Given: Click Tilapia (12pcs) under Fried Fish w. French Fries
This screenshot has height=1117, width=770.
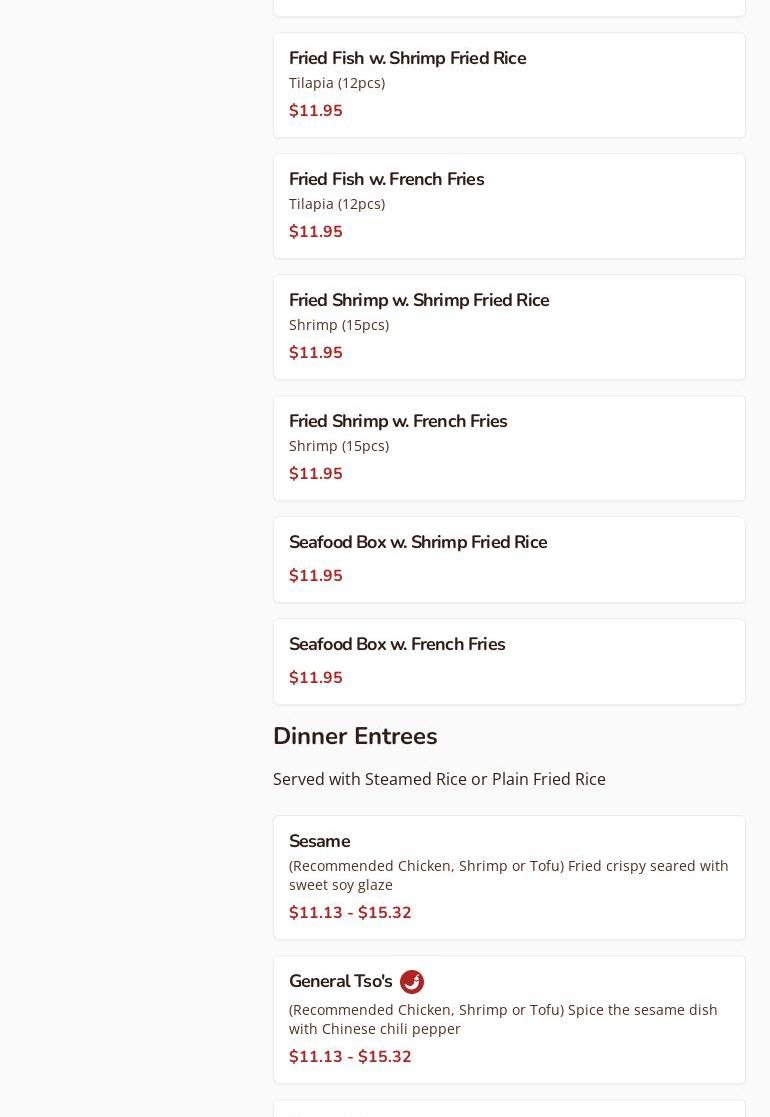Looking at the screenshot, I should [x=337, y=204].
